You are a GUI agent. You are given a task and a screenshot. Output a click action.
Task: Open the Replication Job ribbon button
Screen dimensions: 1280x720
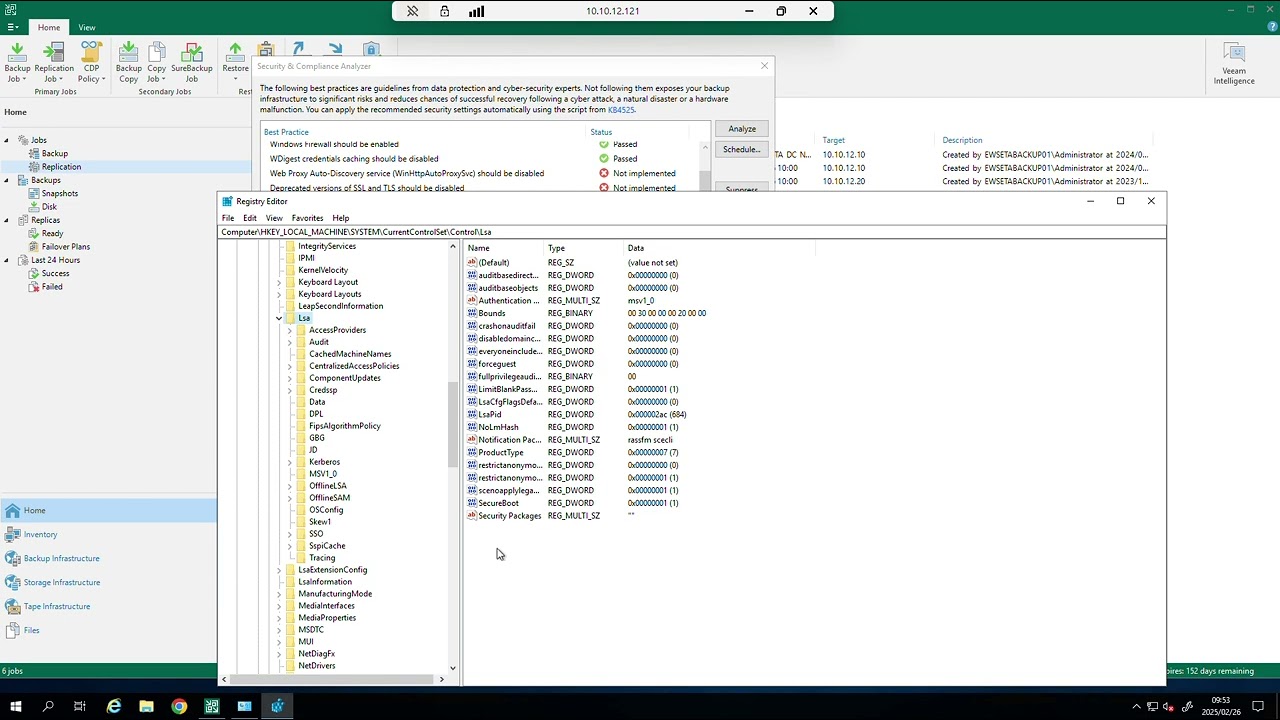(x=54, y=62)
